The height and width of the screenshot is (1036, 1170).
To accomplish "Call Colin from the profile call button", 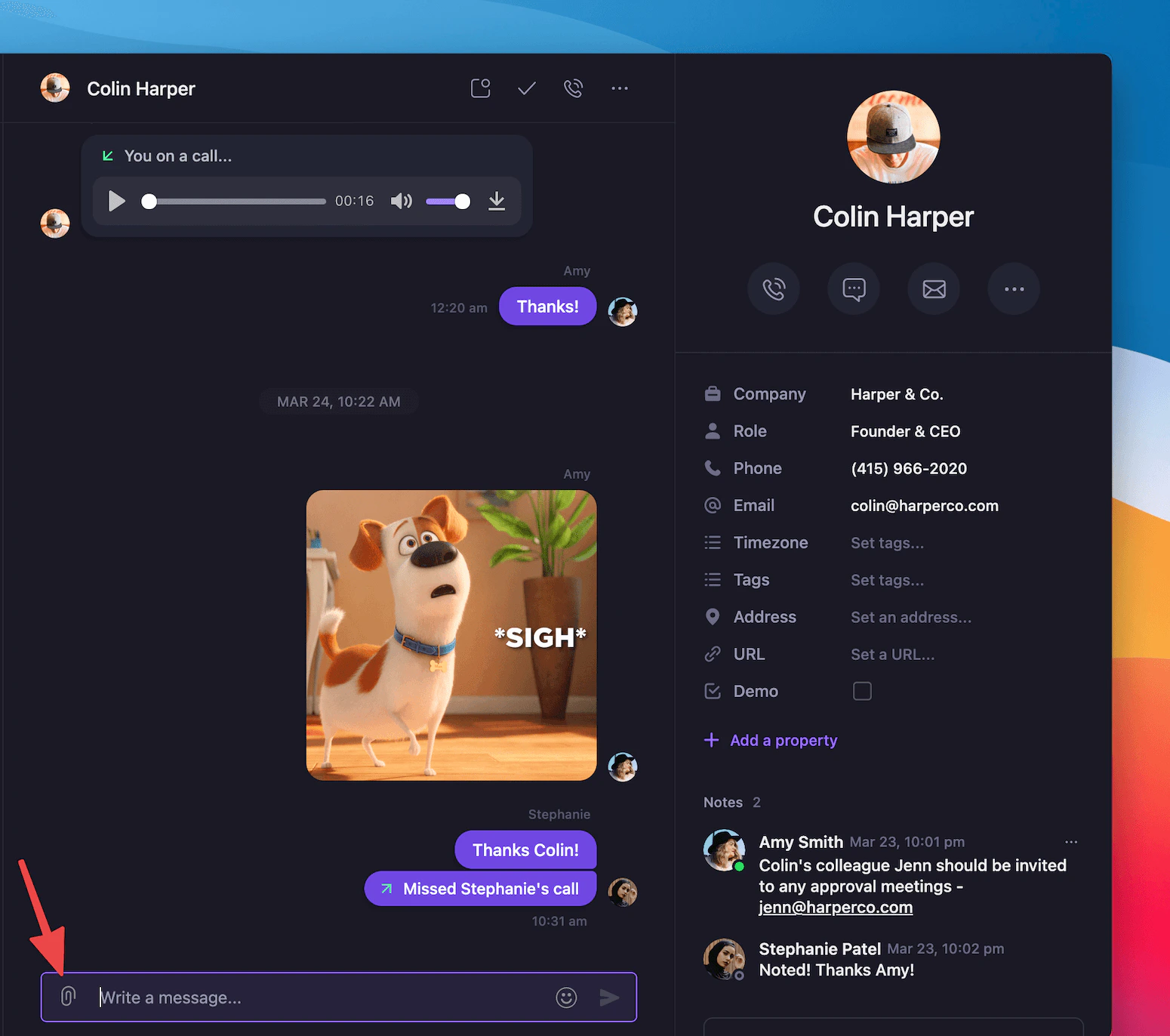I will point(774,288).
